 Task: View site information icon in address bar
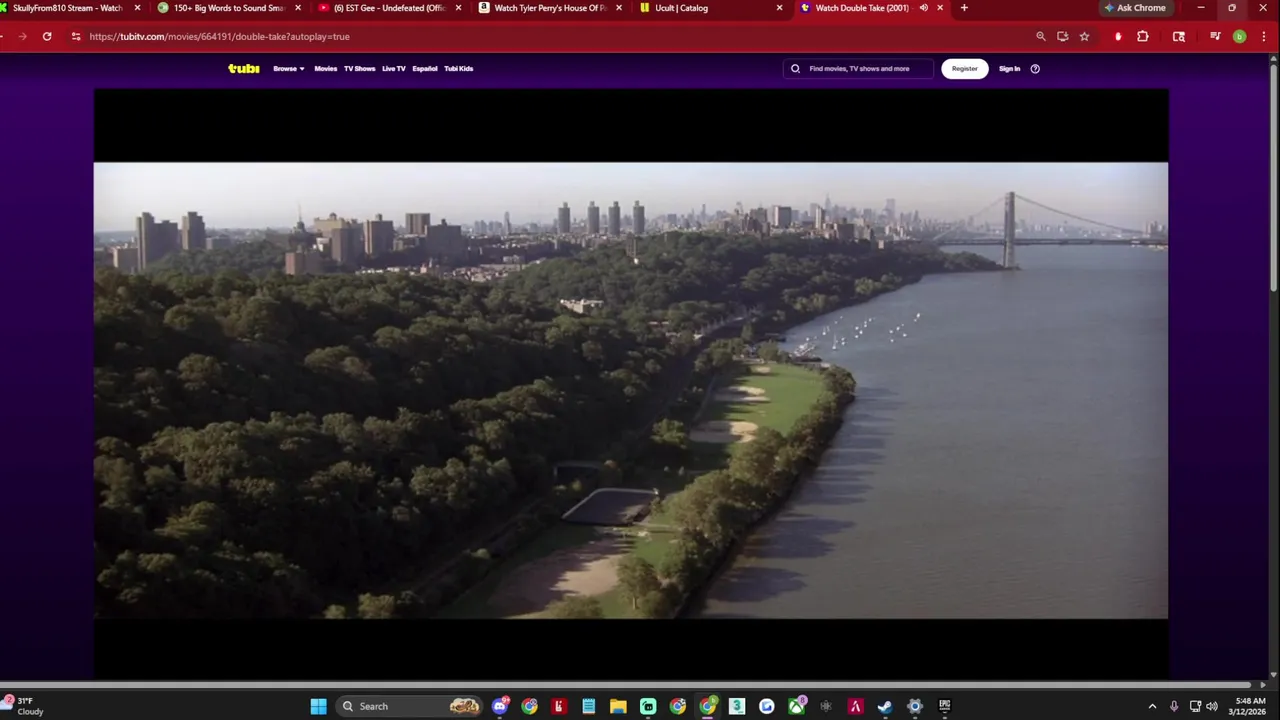pyautogui.click(x=76, y=36)
